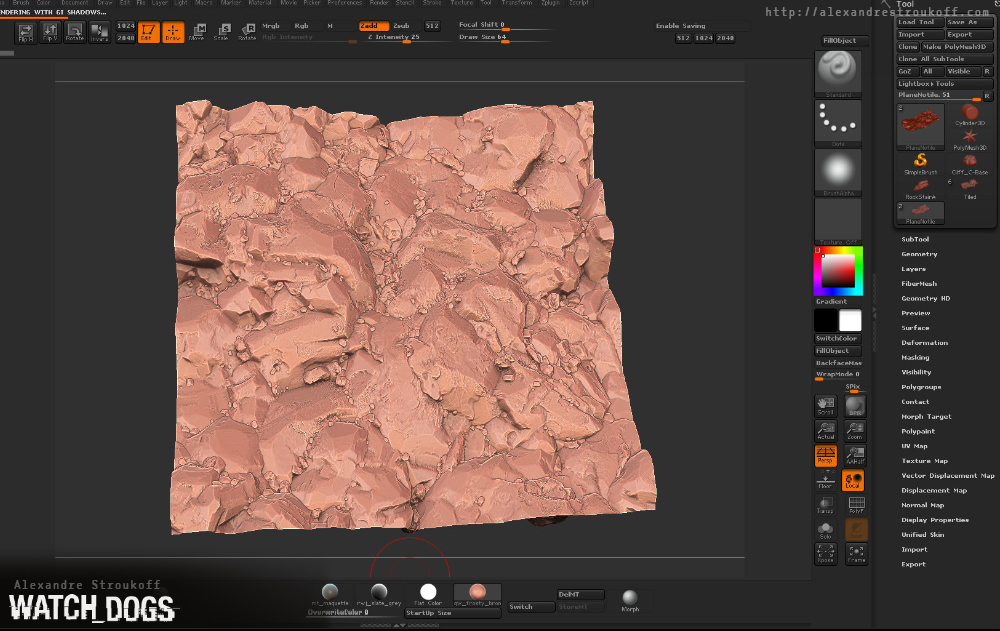1000x631 pixels.
Task: Open the Material menu
Action: 260,3
